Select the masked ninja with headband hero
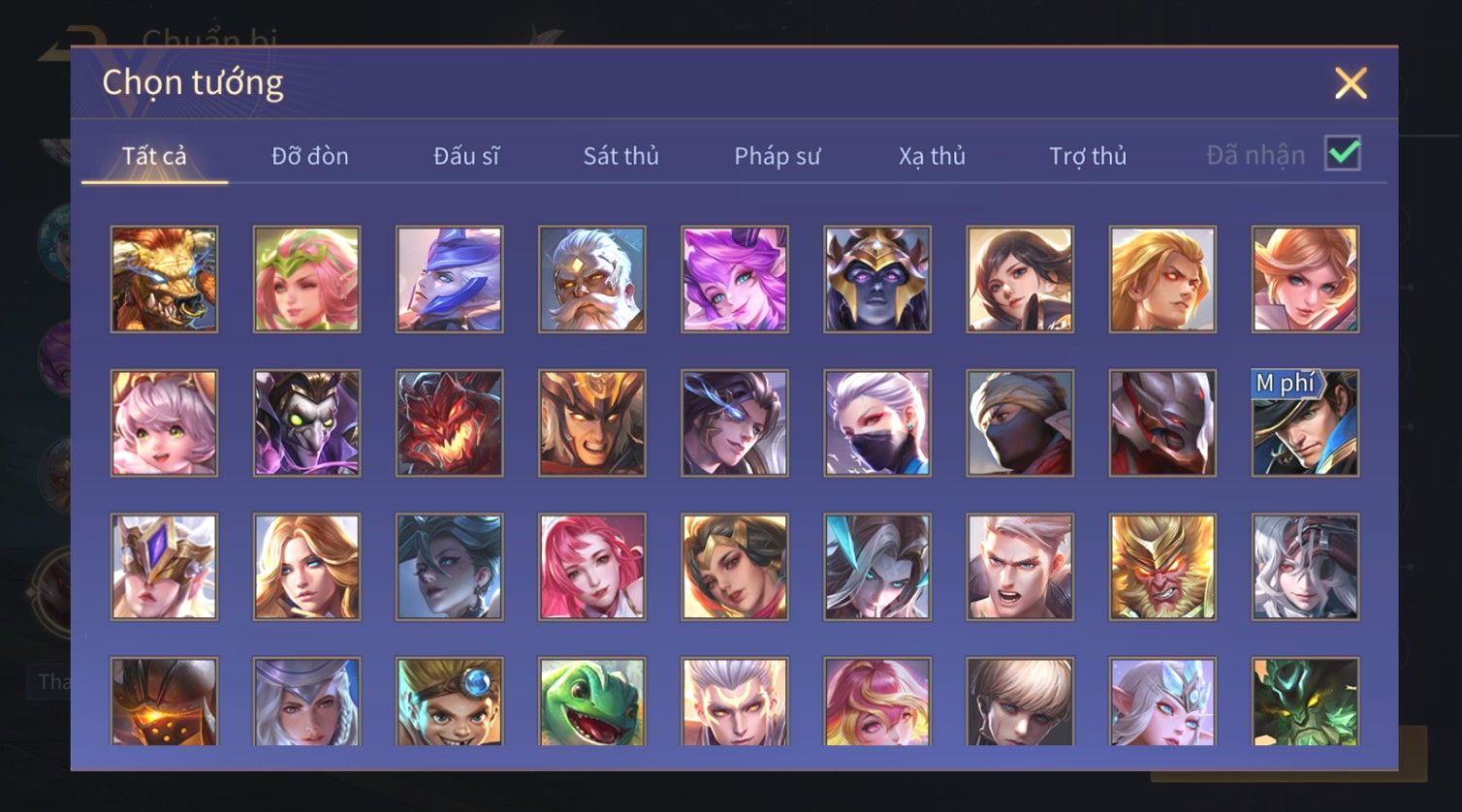Image resolution: width=1462 pixels, height=812 pixels. (1020, 422)
